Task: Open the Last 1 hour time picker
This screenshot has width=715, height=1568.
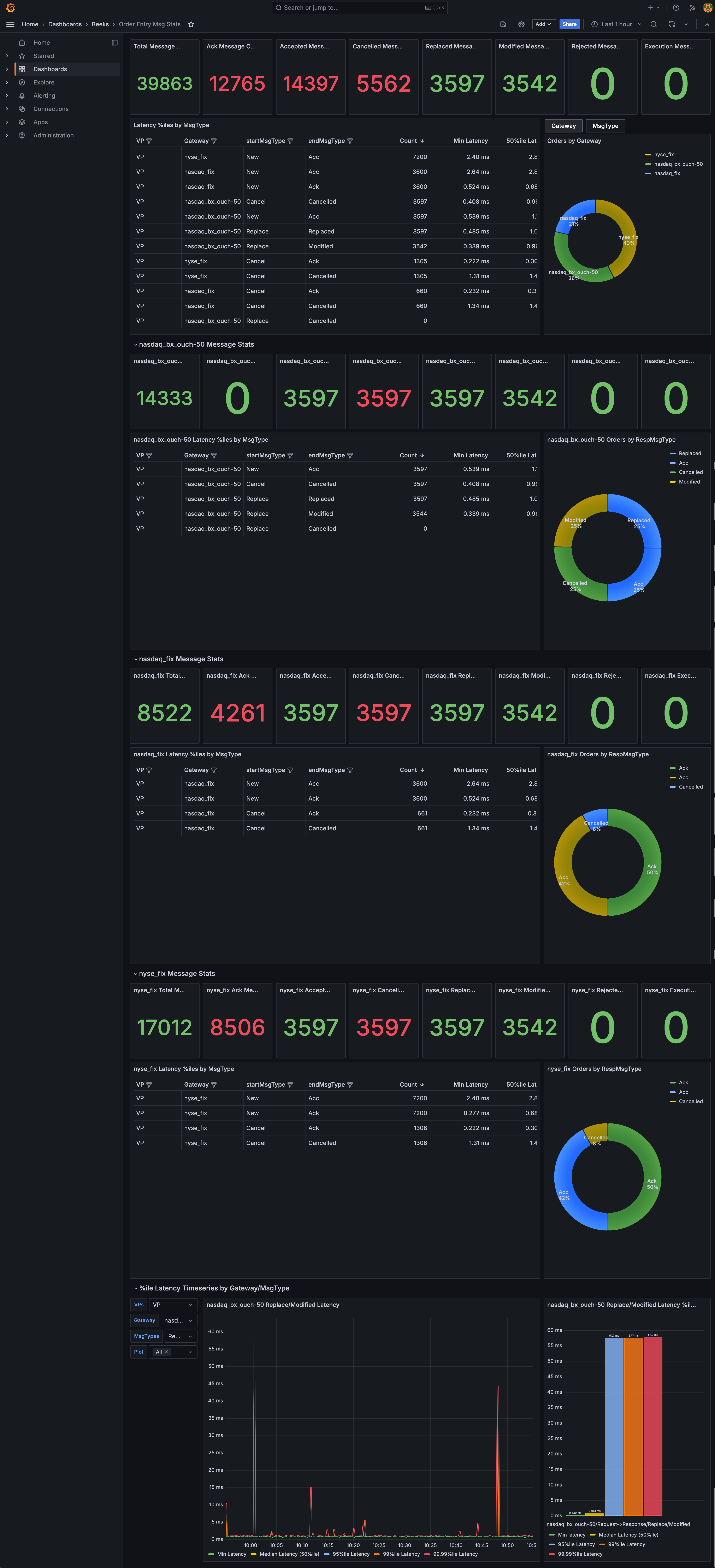Action: tap(616, 24)
